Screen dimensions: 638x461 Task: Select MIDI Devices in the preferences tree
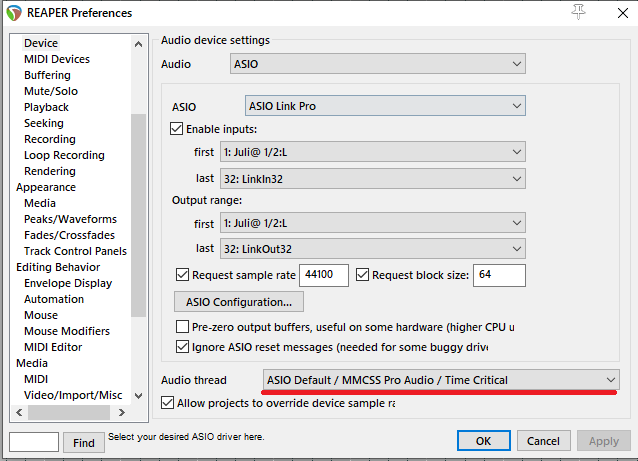(x=57, y=59)
